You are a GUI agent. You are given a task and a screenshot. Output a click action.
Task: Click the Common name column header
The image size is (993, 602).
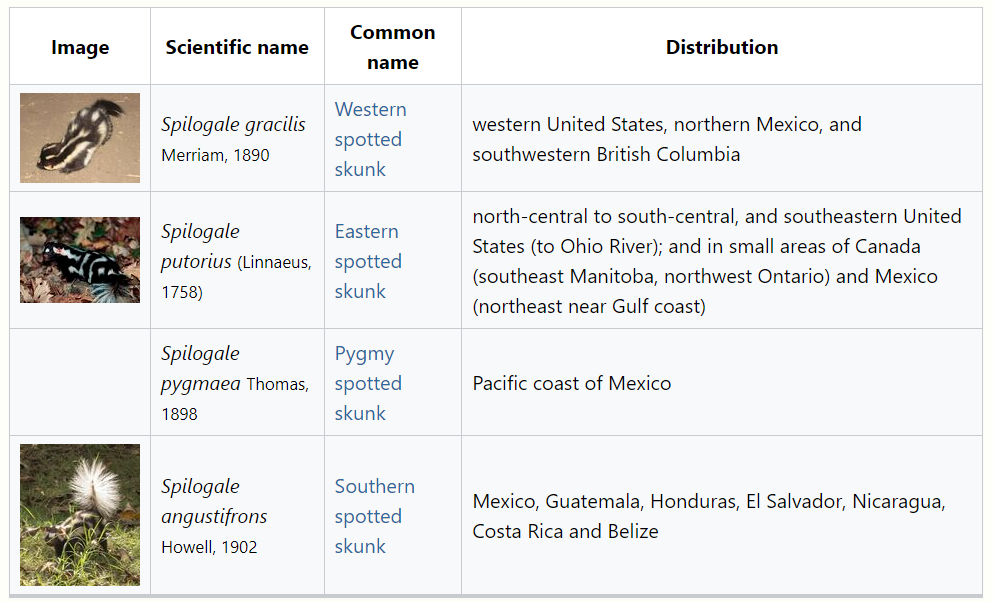coord(392,47)
